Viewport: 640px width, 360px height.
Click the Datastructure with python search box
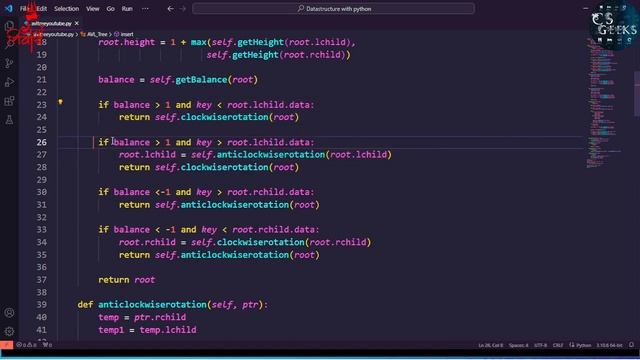pyautogui.click(x=333, y=9)
